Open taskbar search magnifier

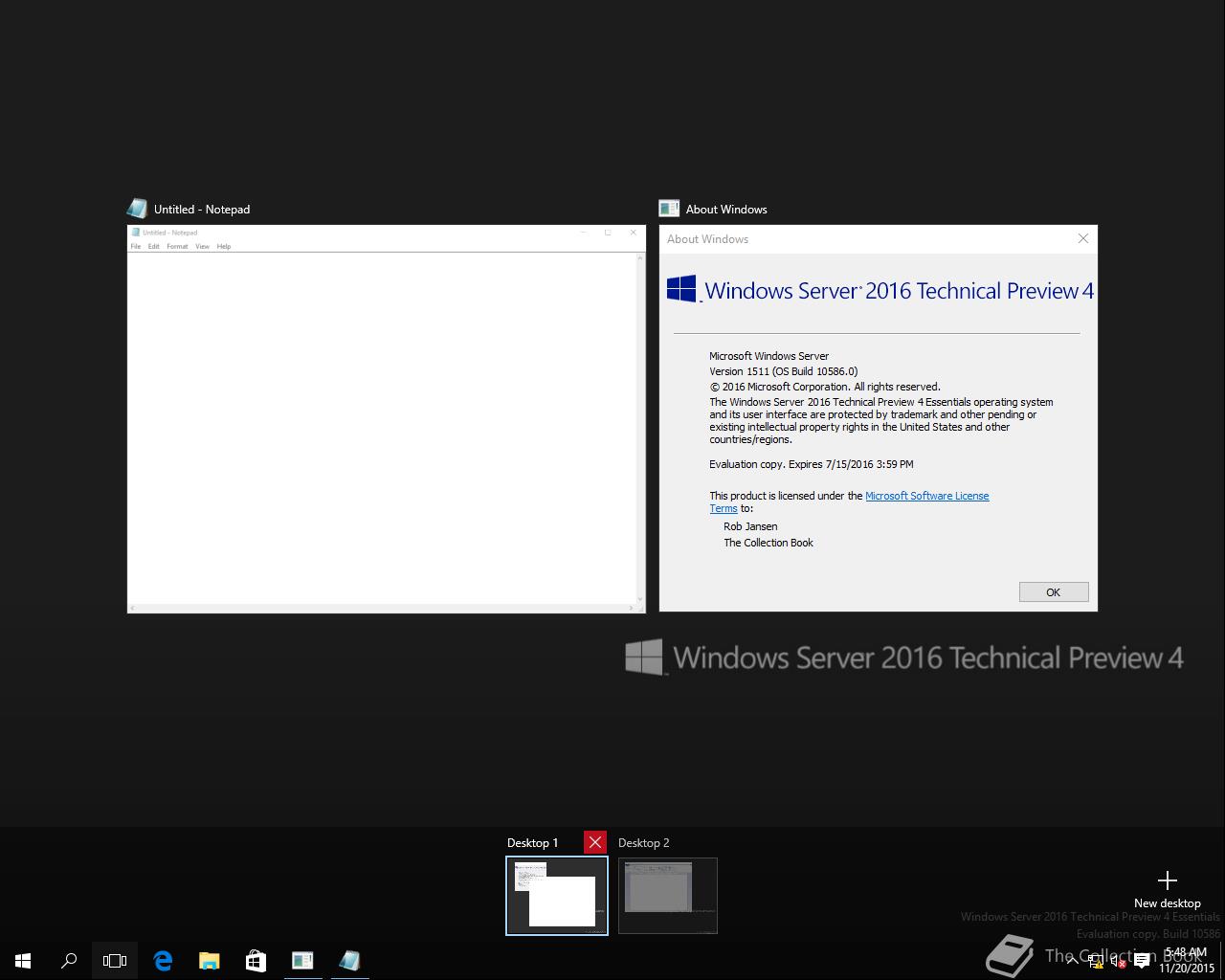(x=69, y=960)
